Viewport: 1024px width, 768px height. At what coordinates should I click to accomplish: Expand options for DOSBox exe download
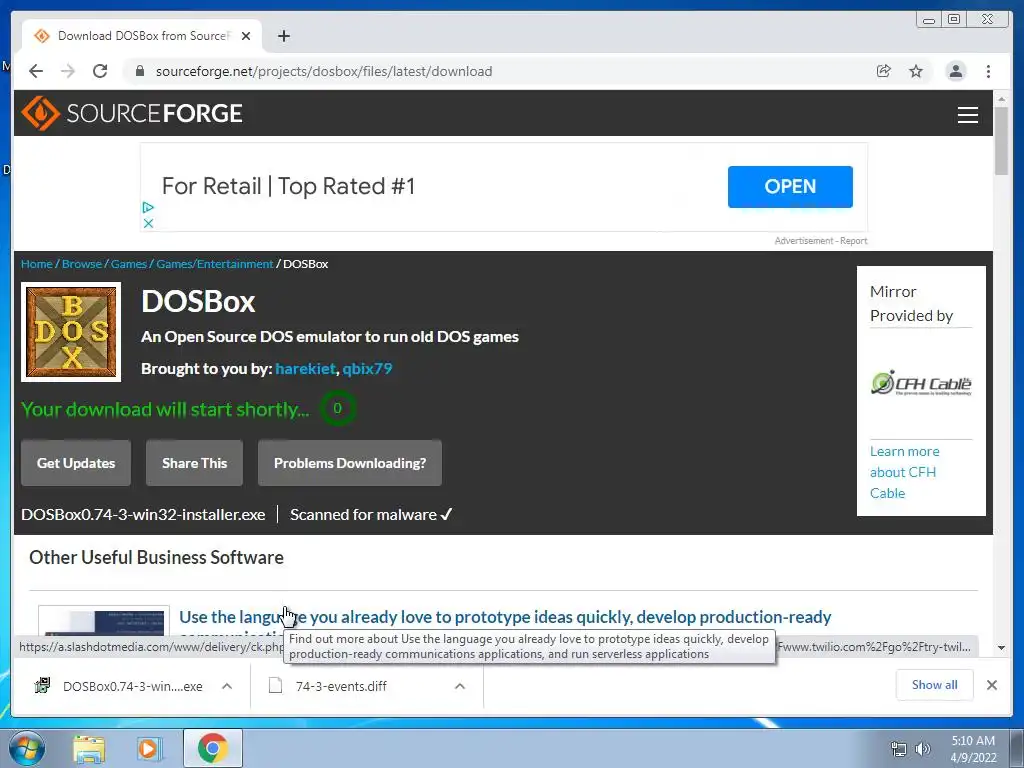coord(227,686)
